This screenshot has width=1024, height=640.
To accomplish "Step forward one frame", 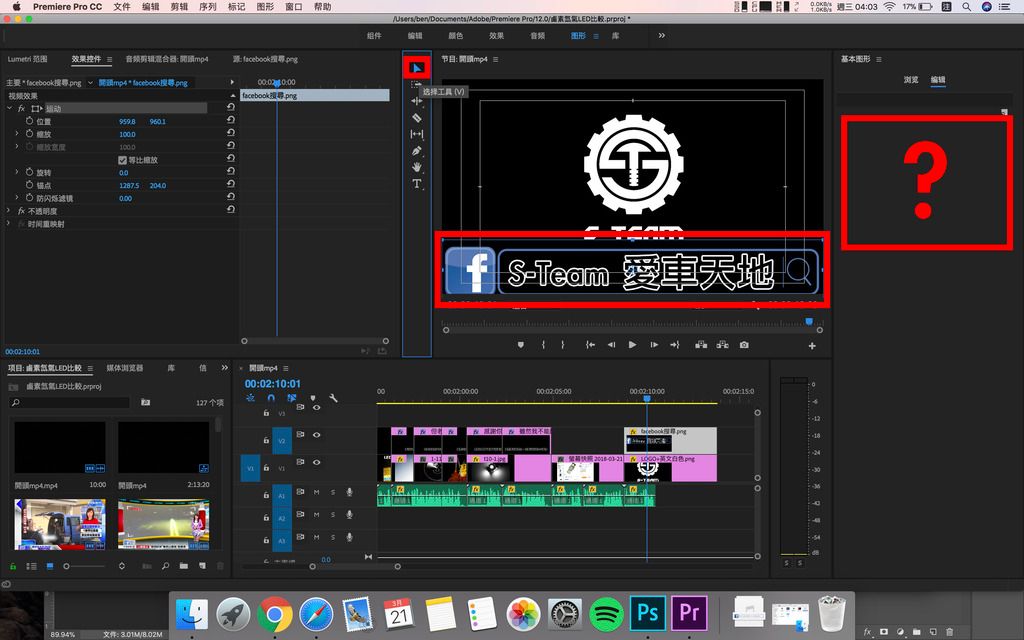I will pyautogui.click(x=654, y=345).
